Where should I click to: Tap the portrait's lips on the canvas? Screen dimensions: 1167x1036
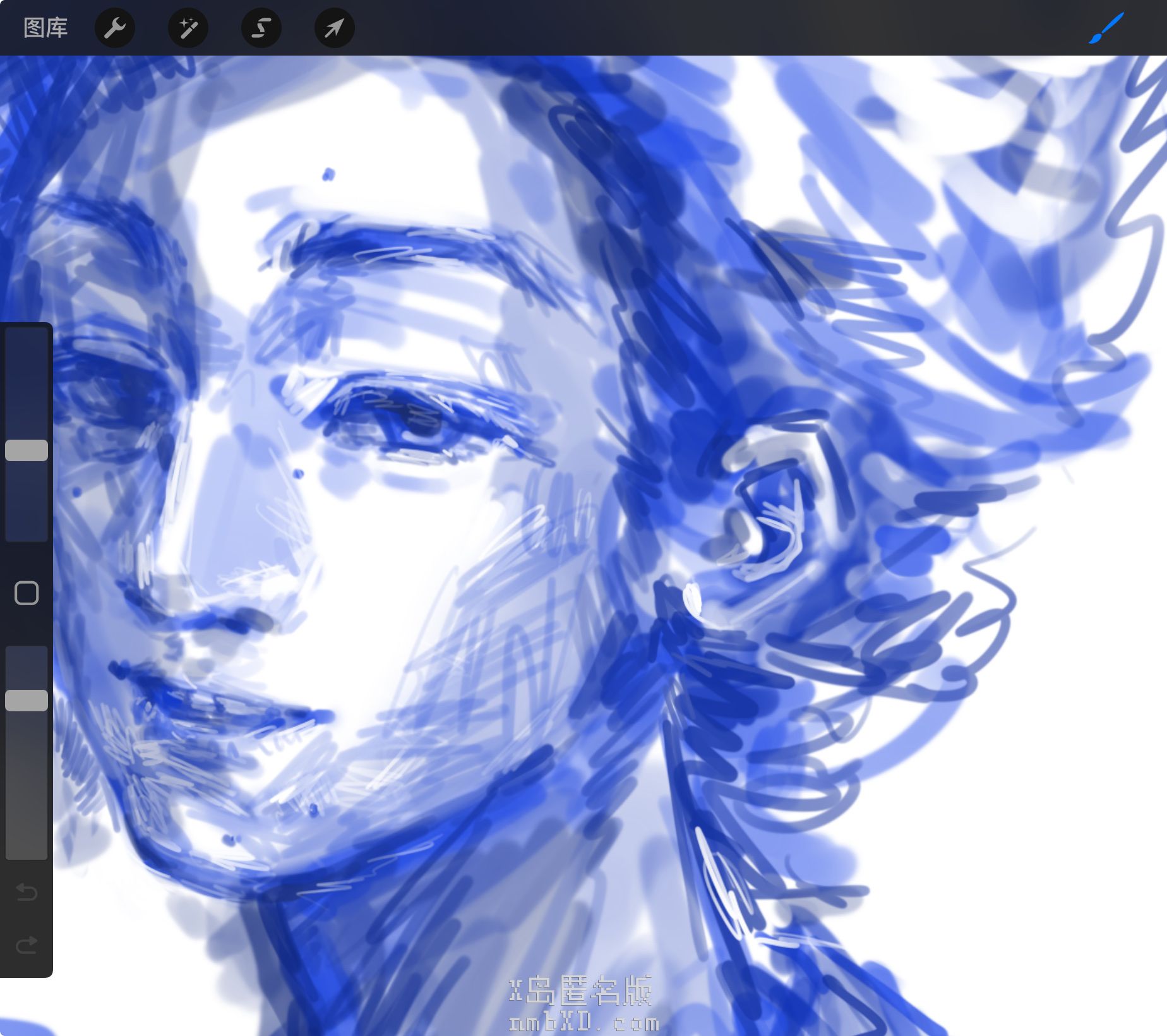[x=215, y=701]
